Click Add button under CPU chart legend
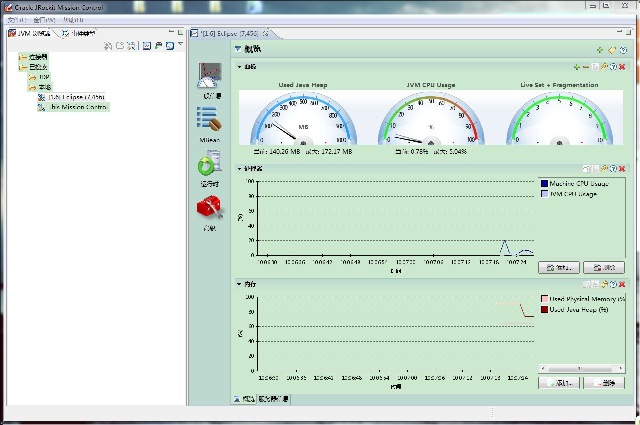 tap(559, 267)
